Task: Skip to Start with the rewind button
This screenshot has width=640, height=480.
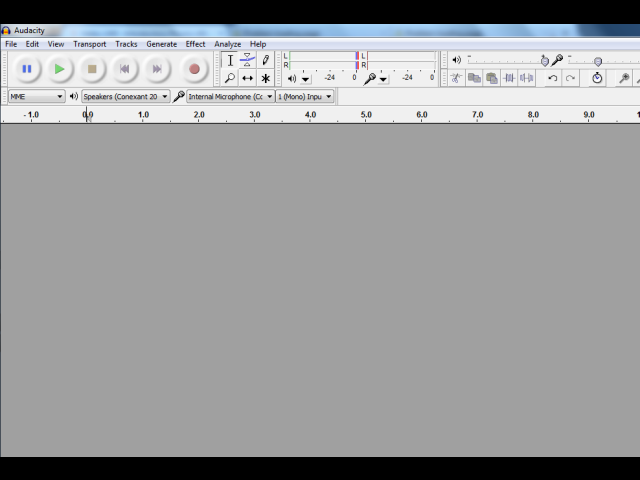Action: click(124, 69)
